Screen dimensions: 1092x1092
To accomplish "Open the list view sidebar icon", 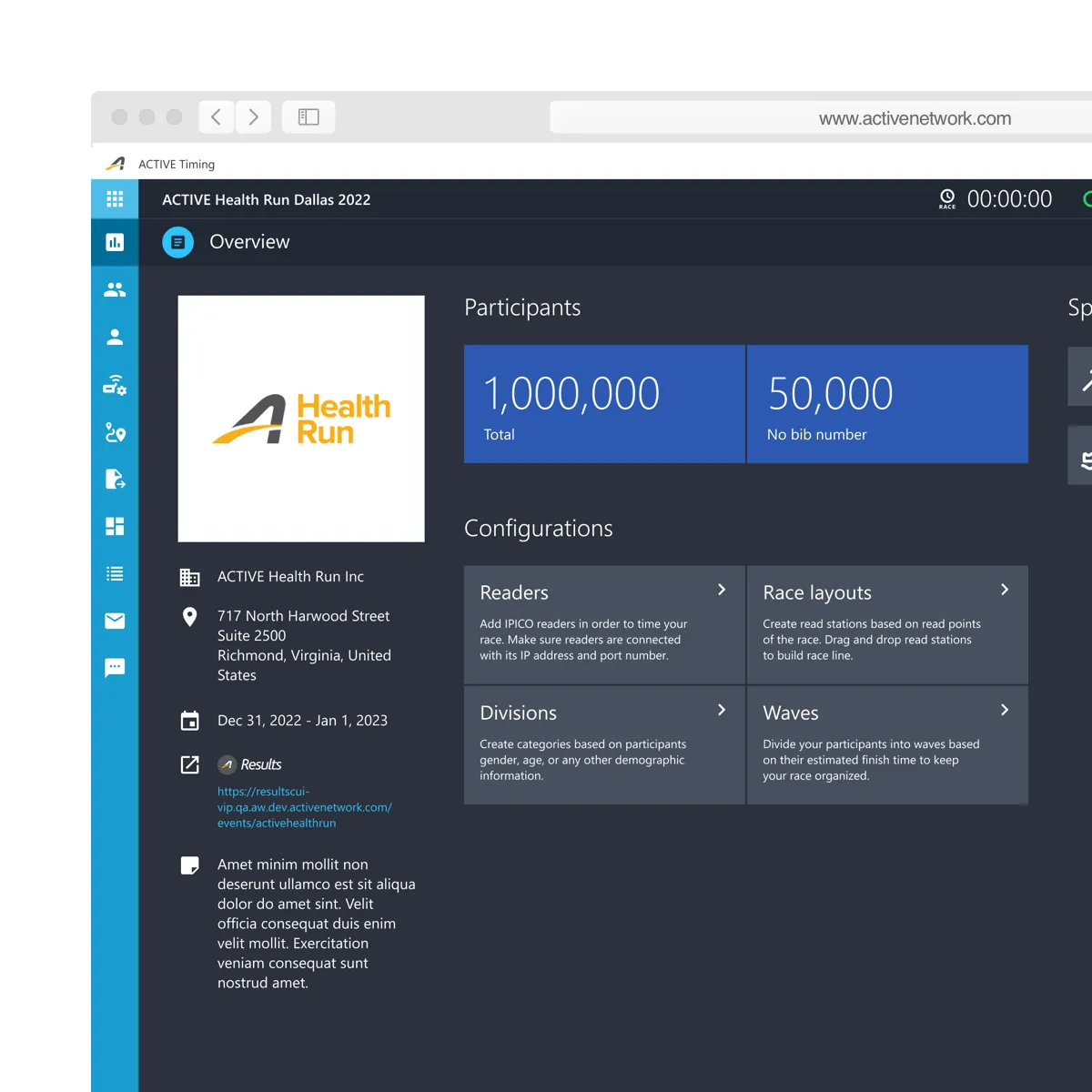I will click(x=115, y=573).
